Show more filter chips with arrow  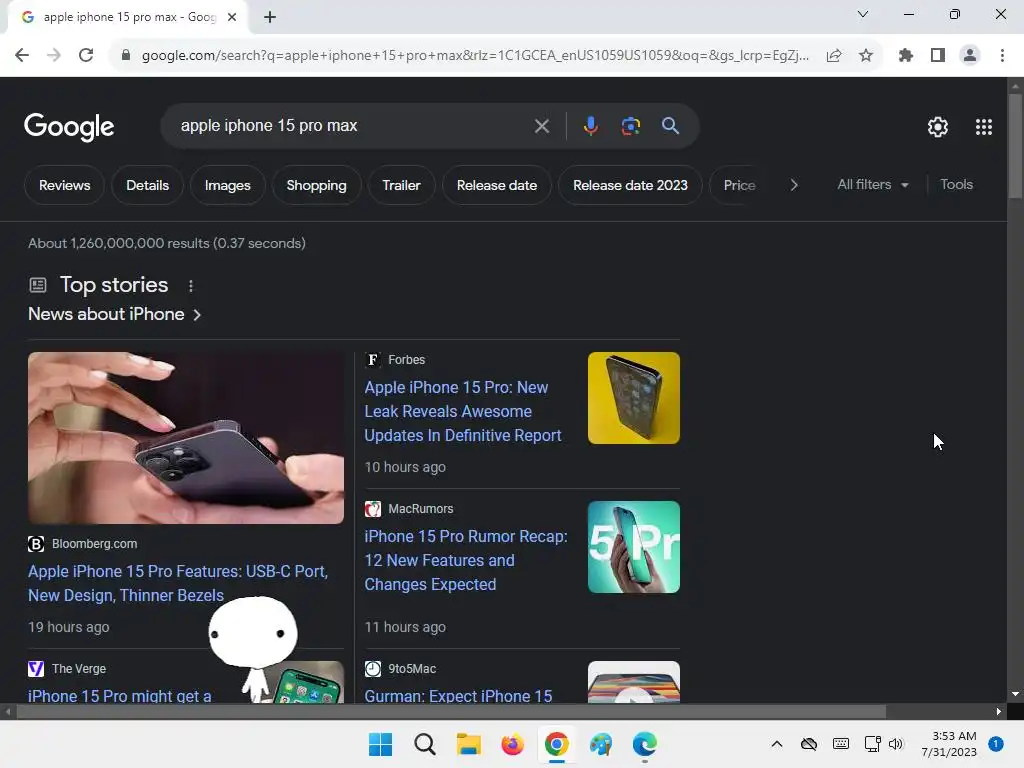[x=793, y=185]
